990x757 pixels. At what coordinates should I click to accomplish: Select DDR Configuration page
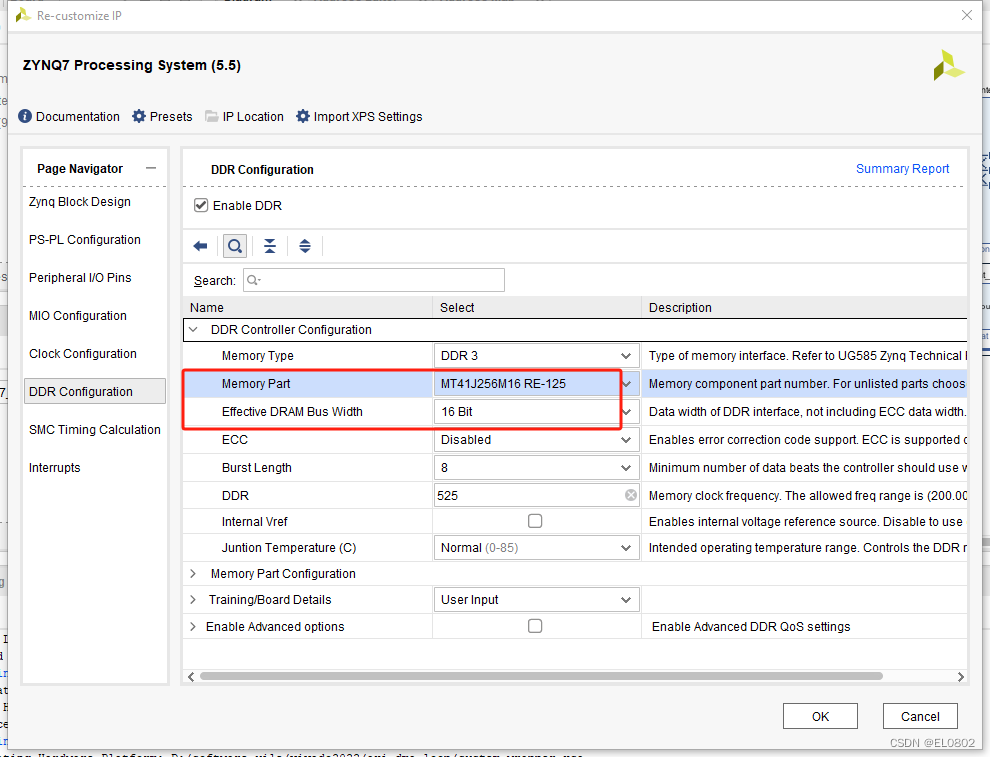(x=95, y=391)
